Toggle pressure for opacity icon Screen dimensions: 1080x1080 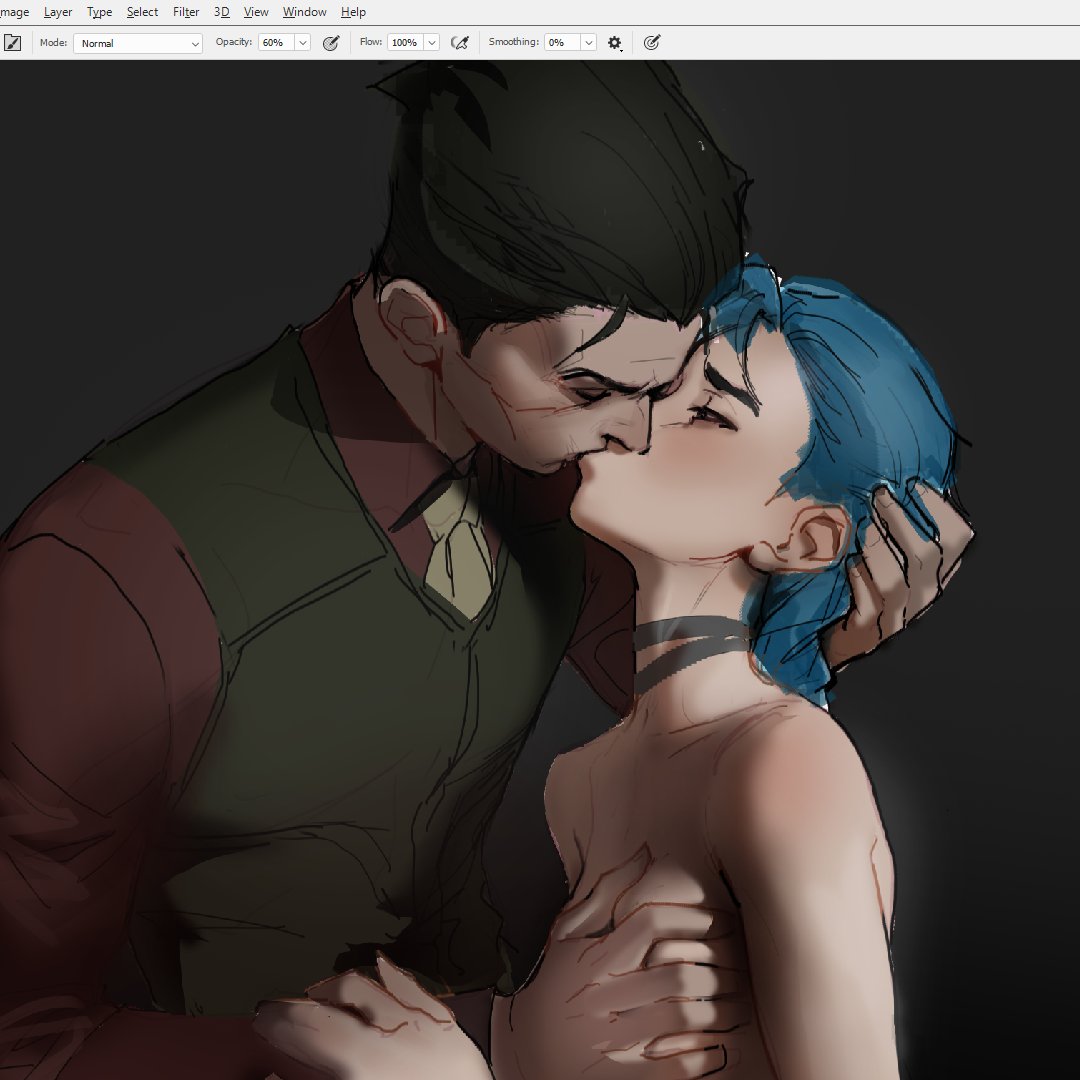(331, 43)
